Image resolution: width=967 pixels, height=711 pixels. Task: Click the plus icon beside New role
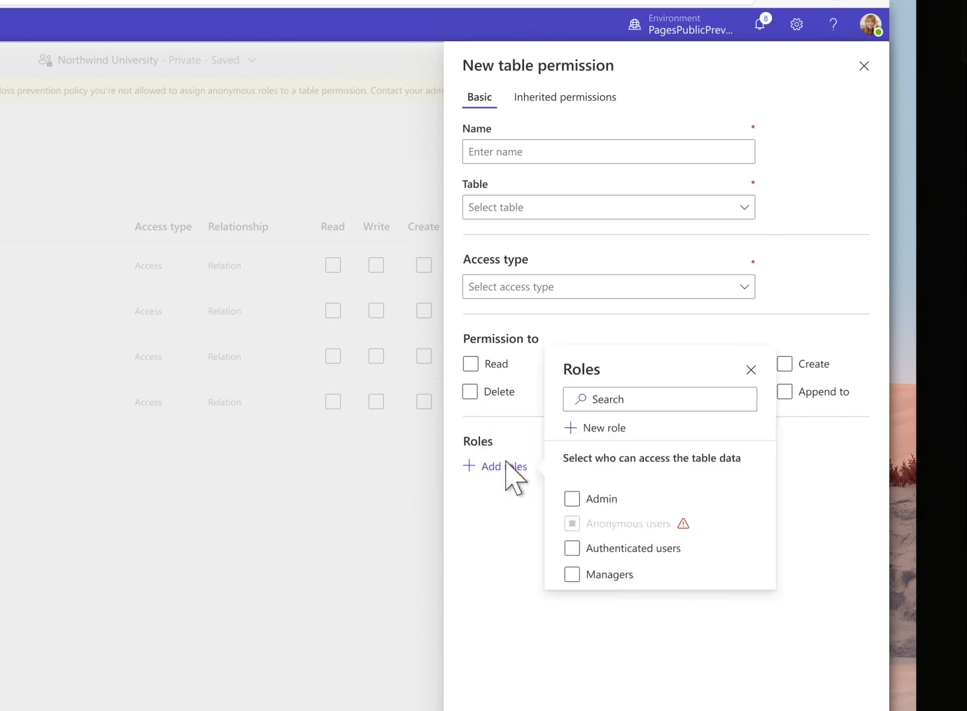570,428
